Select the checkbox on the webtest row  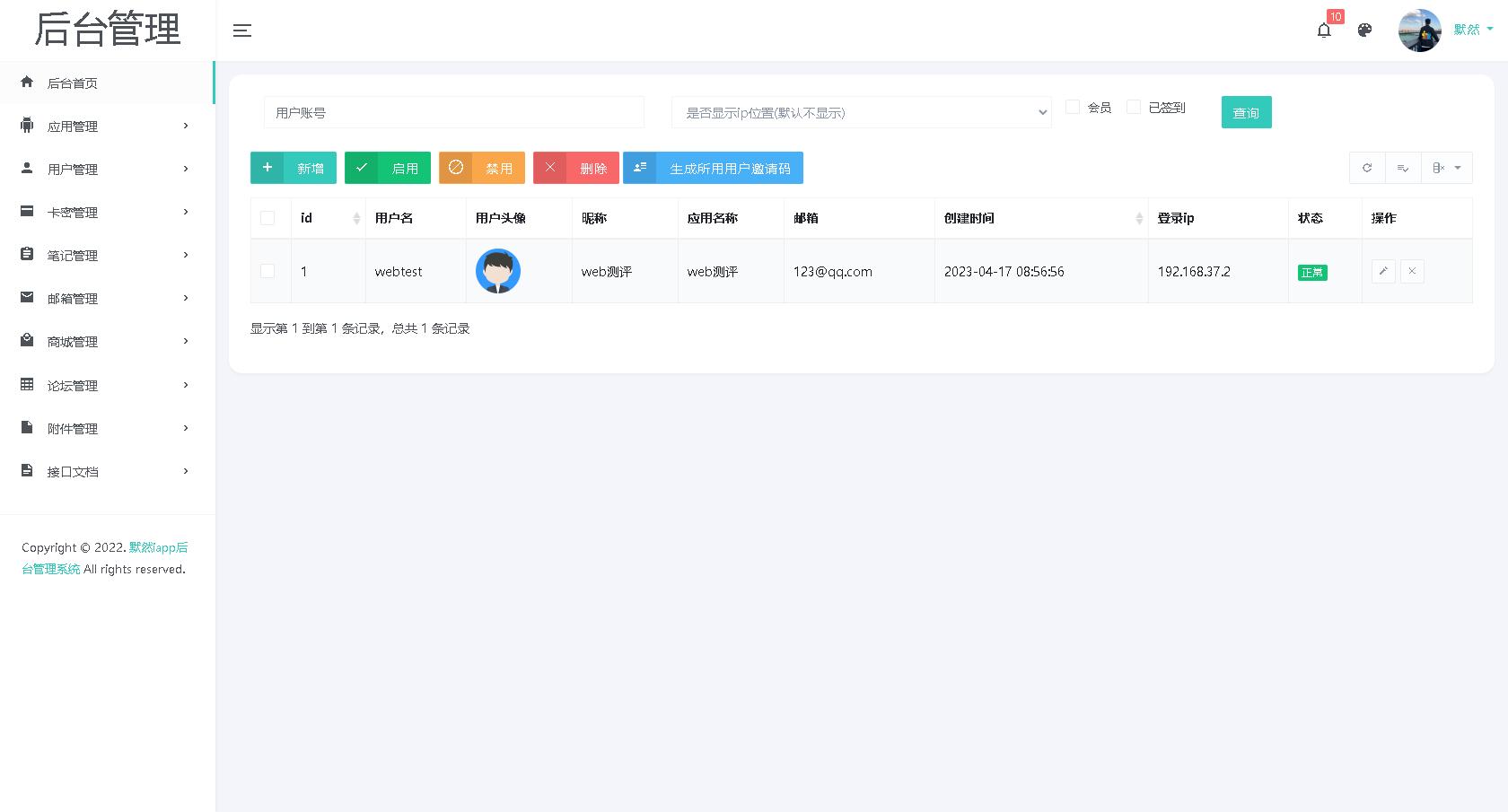267,271
